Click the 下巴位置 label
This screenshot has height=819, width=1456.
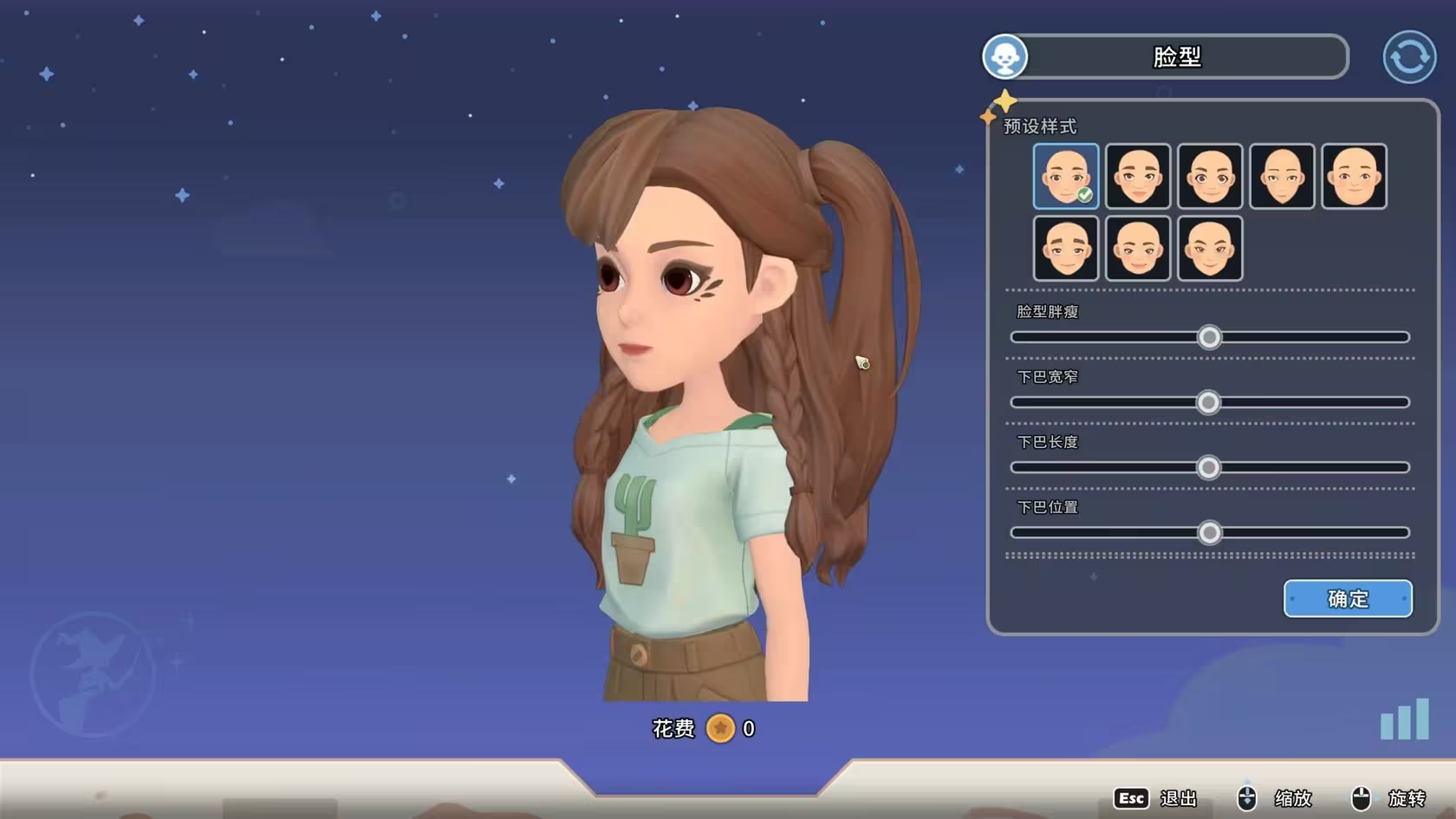coord(1048,507)
